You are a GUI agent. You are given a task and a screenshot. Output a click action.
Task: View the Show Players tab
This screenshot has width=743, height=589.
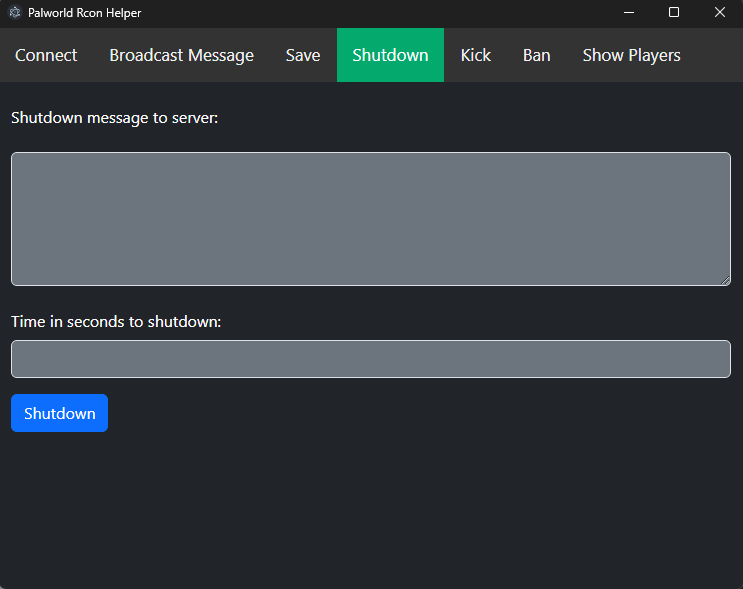pyautogui.click(x=632, y=55)
